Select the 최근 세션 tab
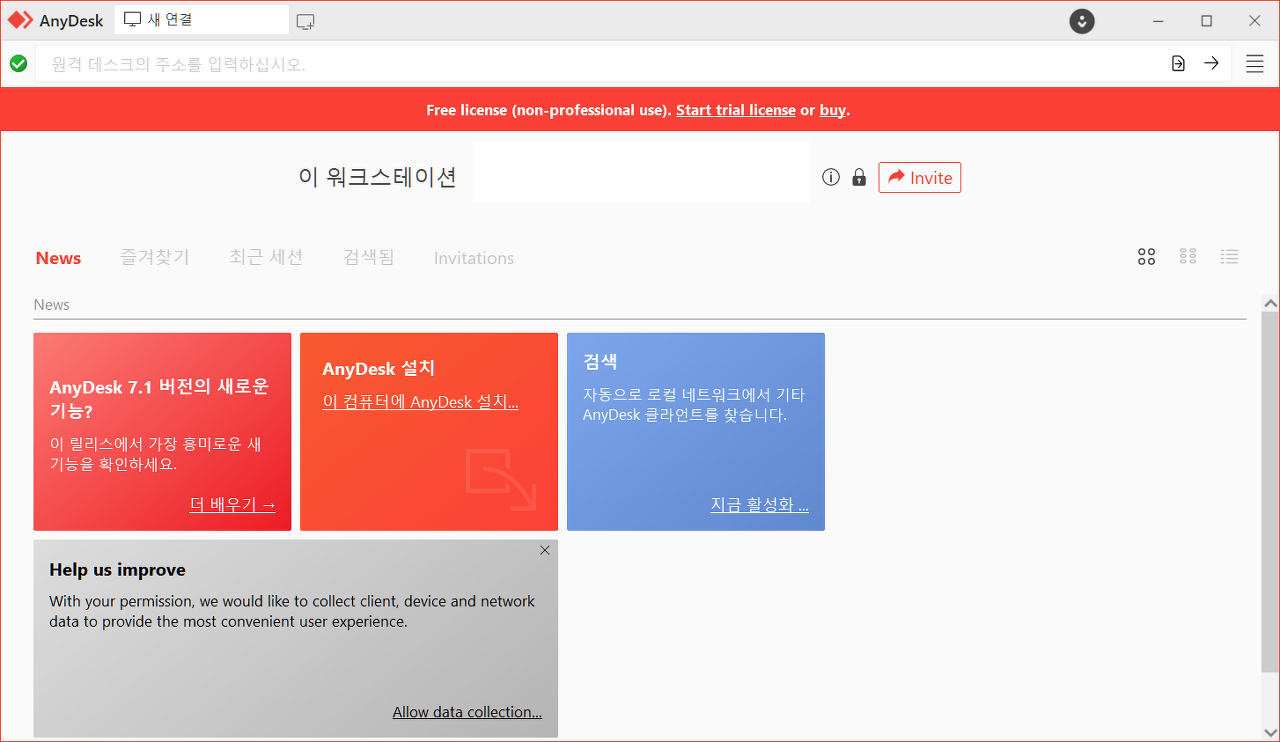 click(x=266, y=257)
